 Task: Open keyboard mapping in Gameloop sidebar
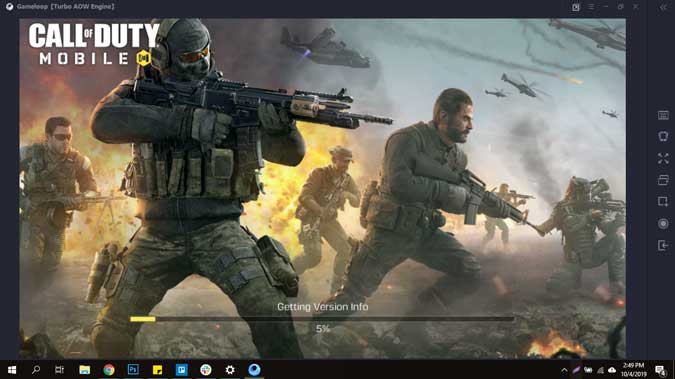[x=663, y=115]
